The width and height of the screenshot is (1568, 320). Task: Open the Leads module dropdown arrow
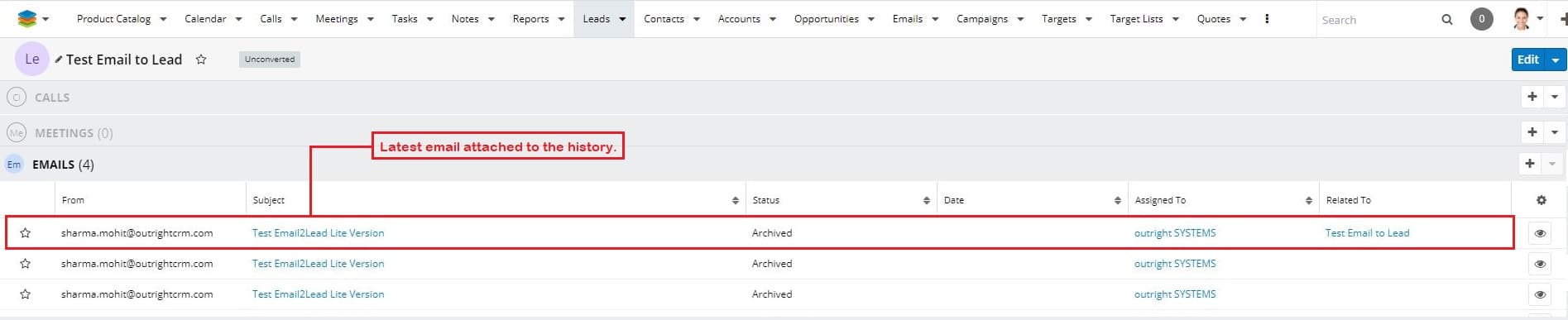point(622,19)
